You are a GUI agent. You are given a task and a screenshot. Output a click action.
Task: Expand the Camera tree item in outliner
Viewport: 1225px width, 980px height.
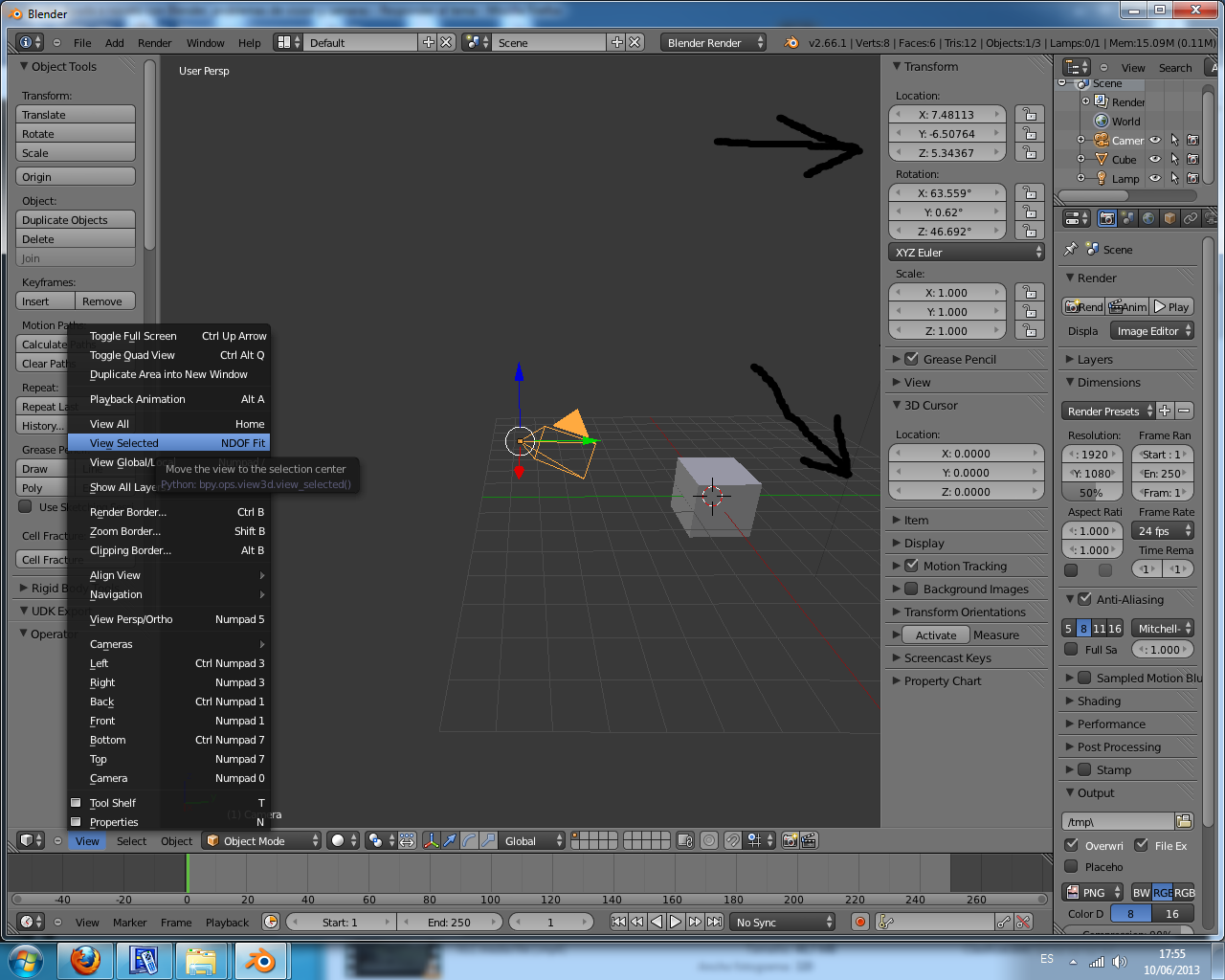pyautogui.click(x=1081, y=140)
